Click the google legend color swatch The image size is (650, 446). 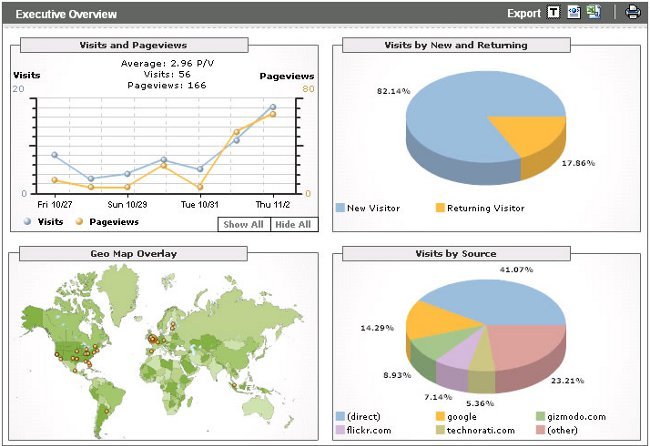point(440,416)
